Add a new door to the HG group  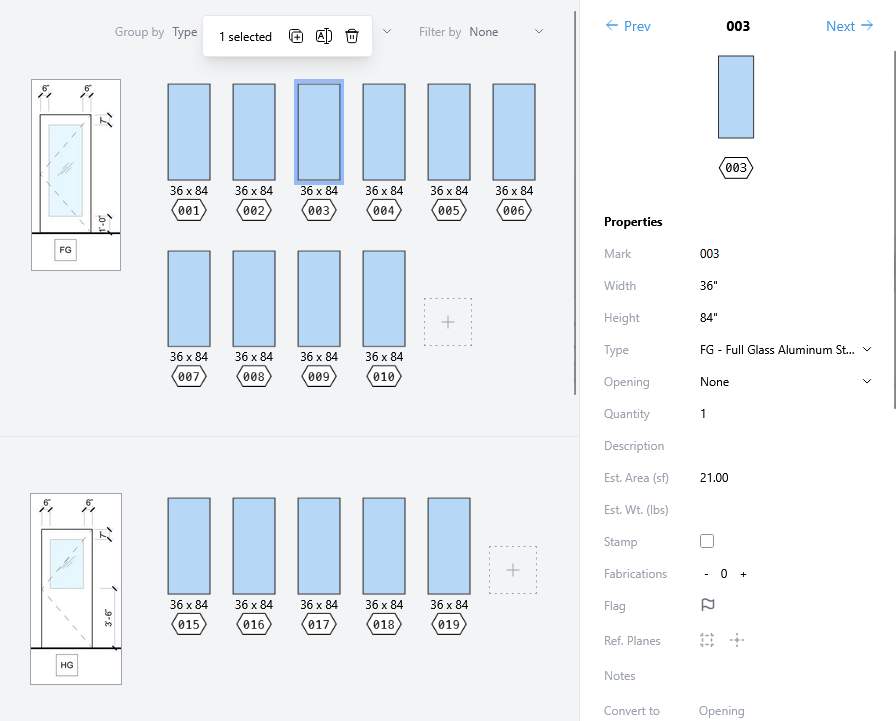pos(513,570)
